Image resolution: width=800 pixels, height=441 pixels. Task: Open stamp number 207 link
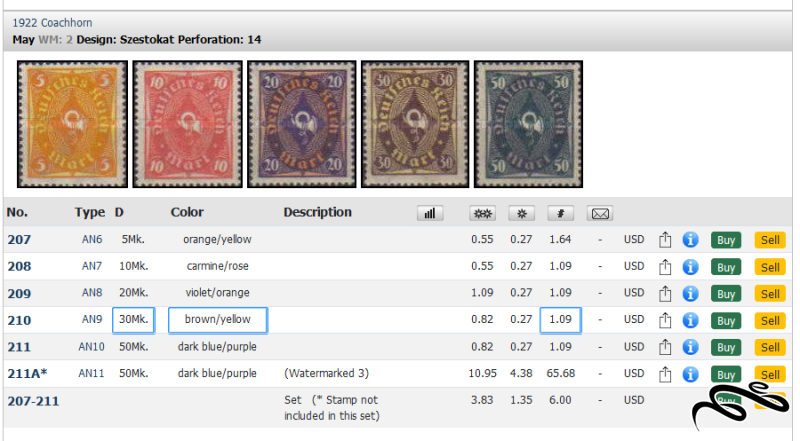[x=19, y=239]
